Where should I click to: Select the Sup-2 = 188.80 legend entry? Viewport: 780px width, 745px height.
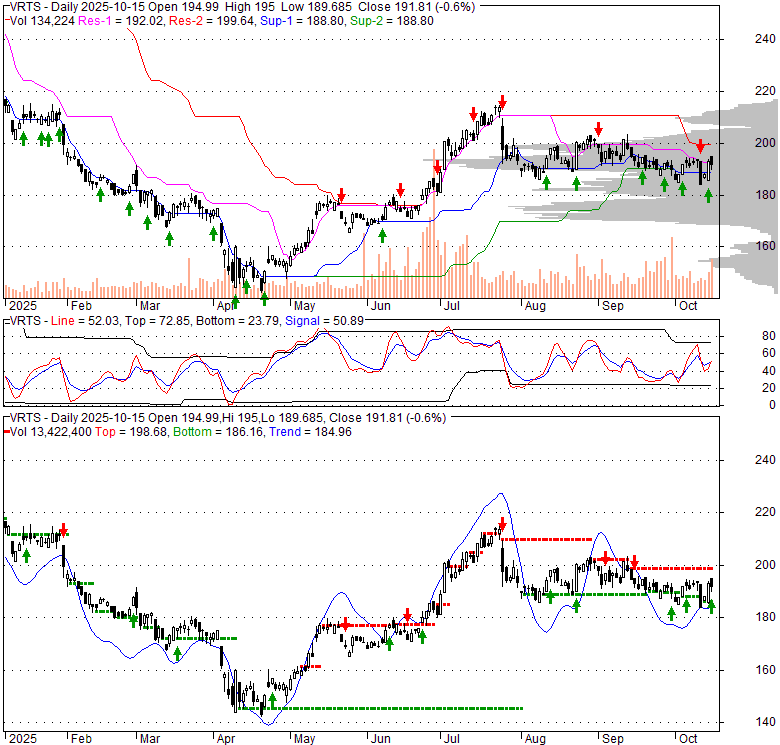click(x=391, y=21)
